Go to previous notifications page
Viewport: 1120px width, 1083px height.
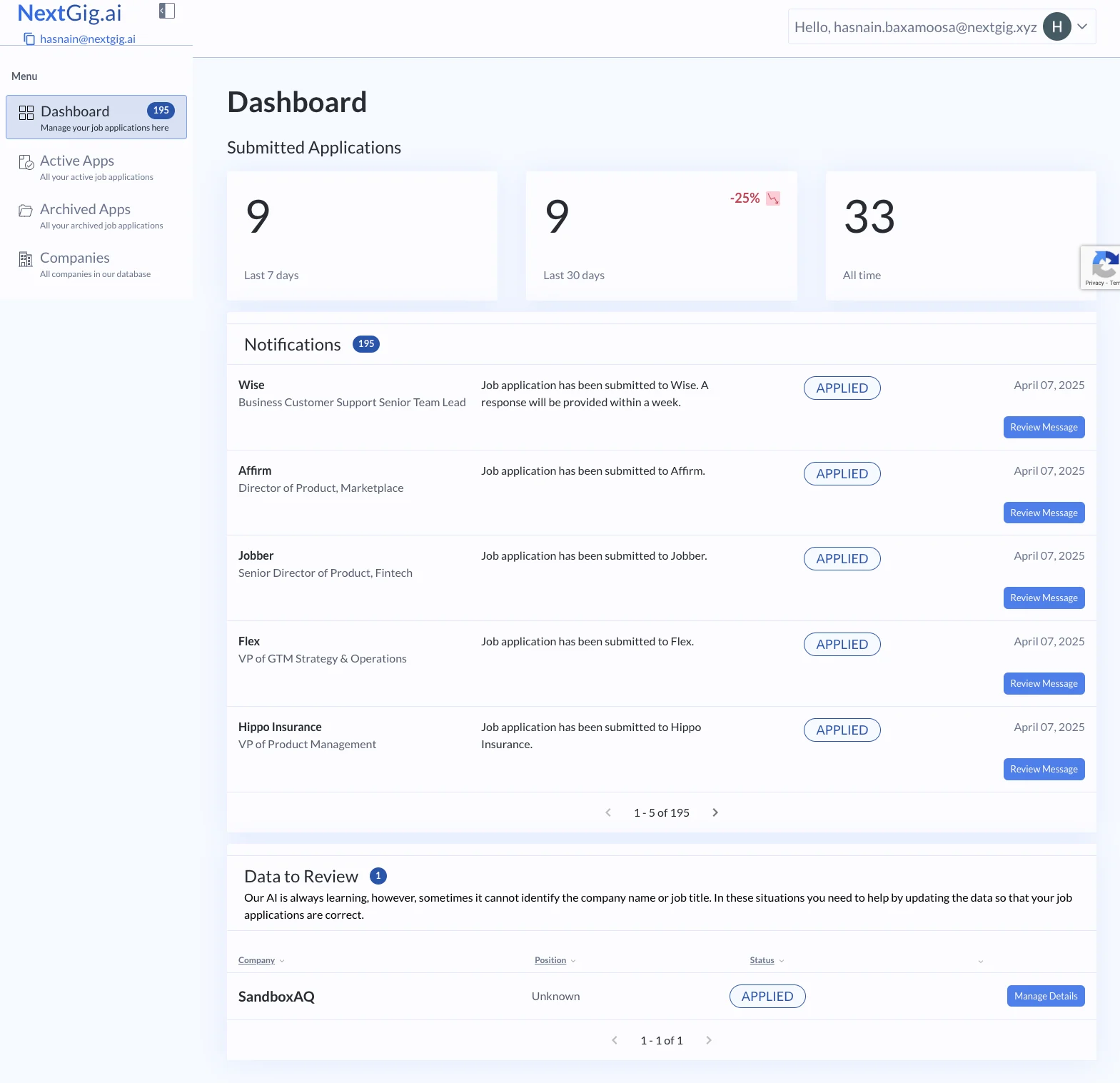[x=608, y=812]
